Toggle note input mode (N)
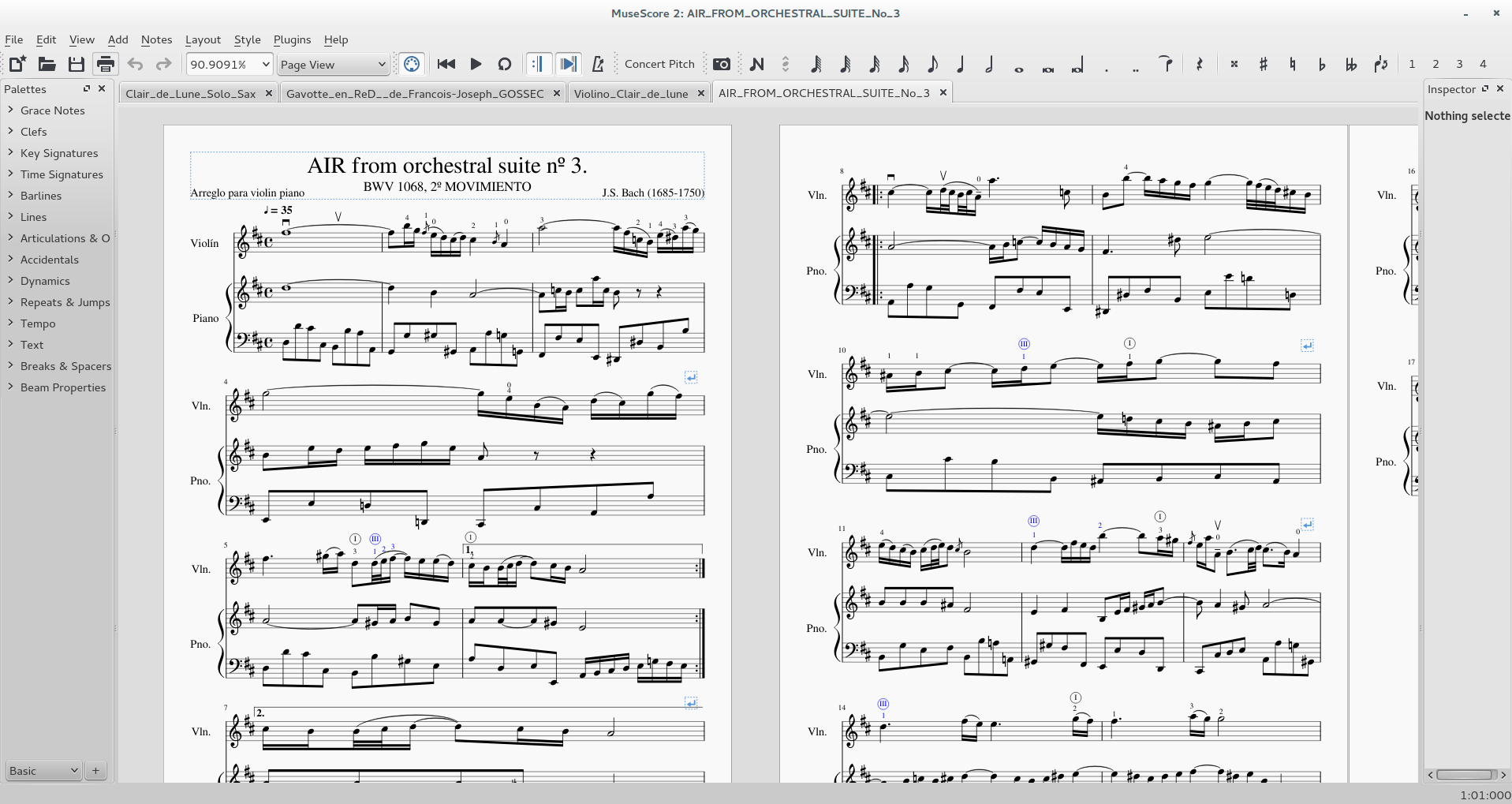Screen dimensions: 1512x804 tap(756, 64)
